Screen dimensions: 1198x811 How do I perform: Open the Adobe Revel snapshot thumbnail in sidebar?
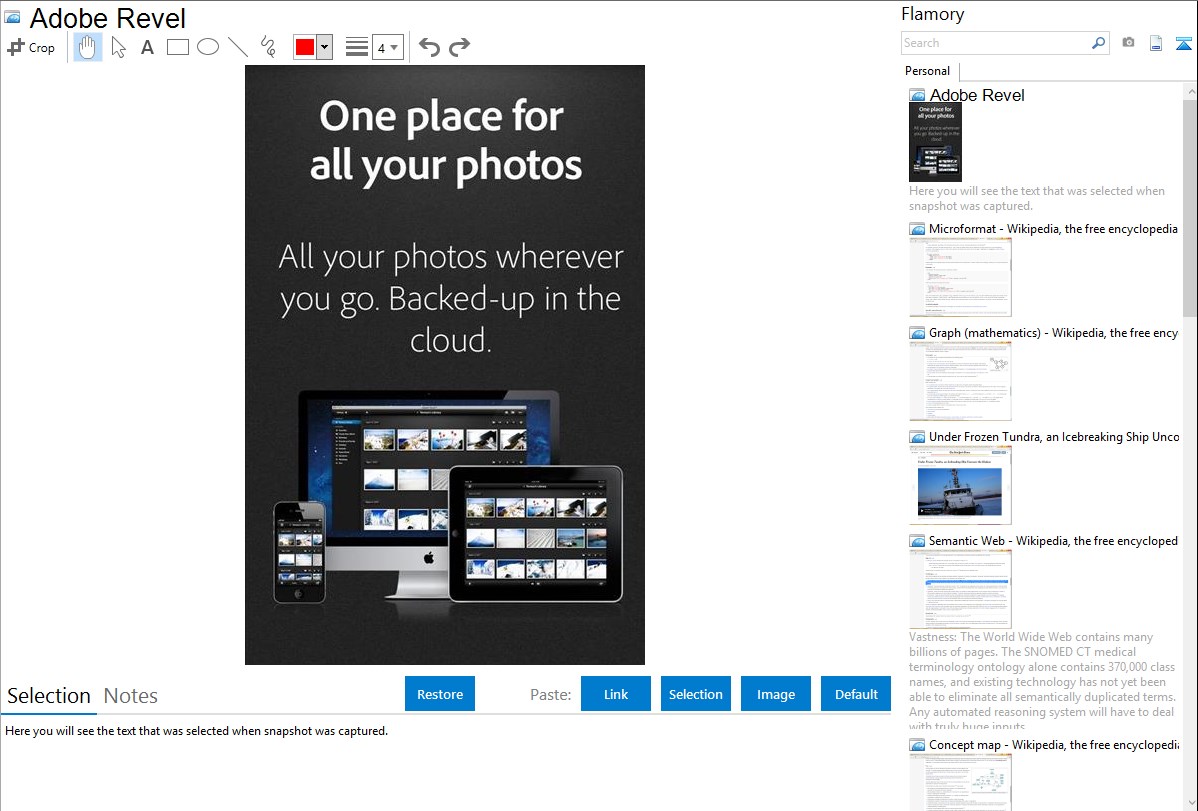coord(935,142)
